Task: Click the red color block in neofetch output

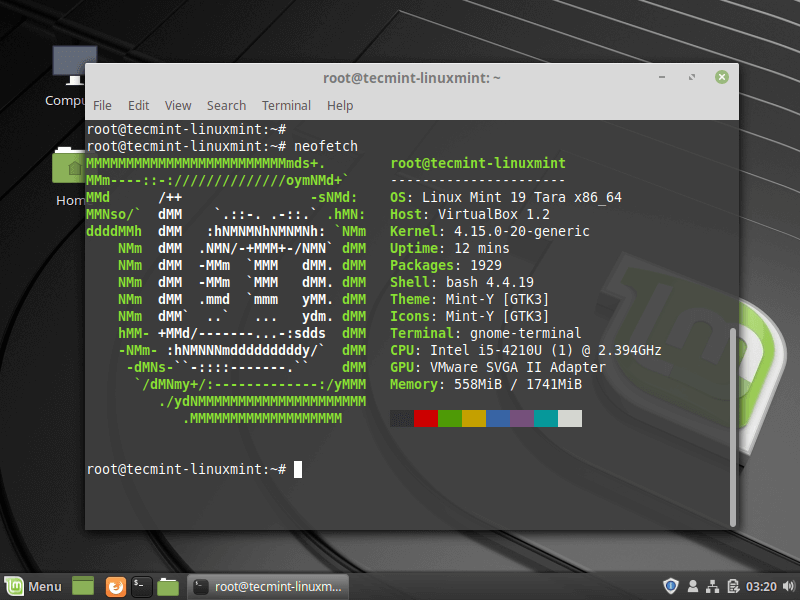Action: click(425, 418)
